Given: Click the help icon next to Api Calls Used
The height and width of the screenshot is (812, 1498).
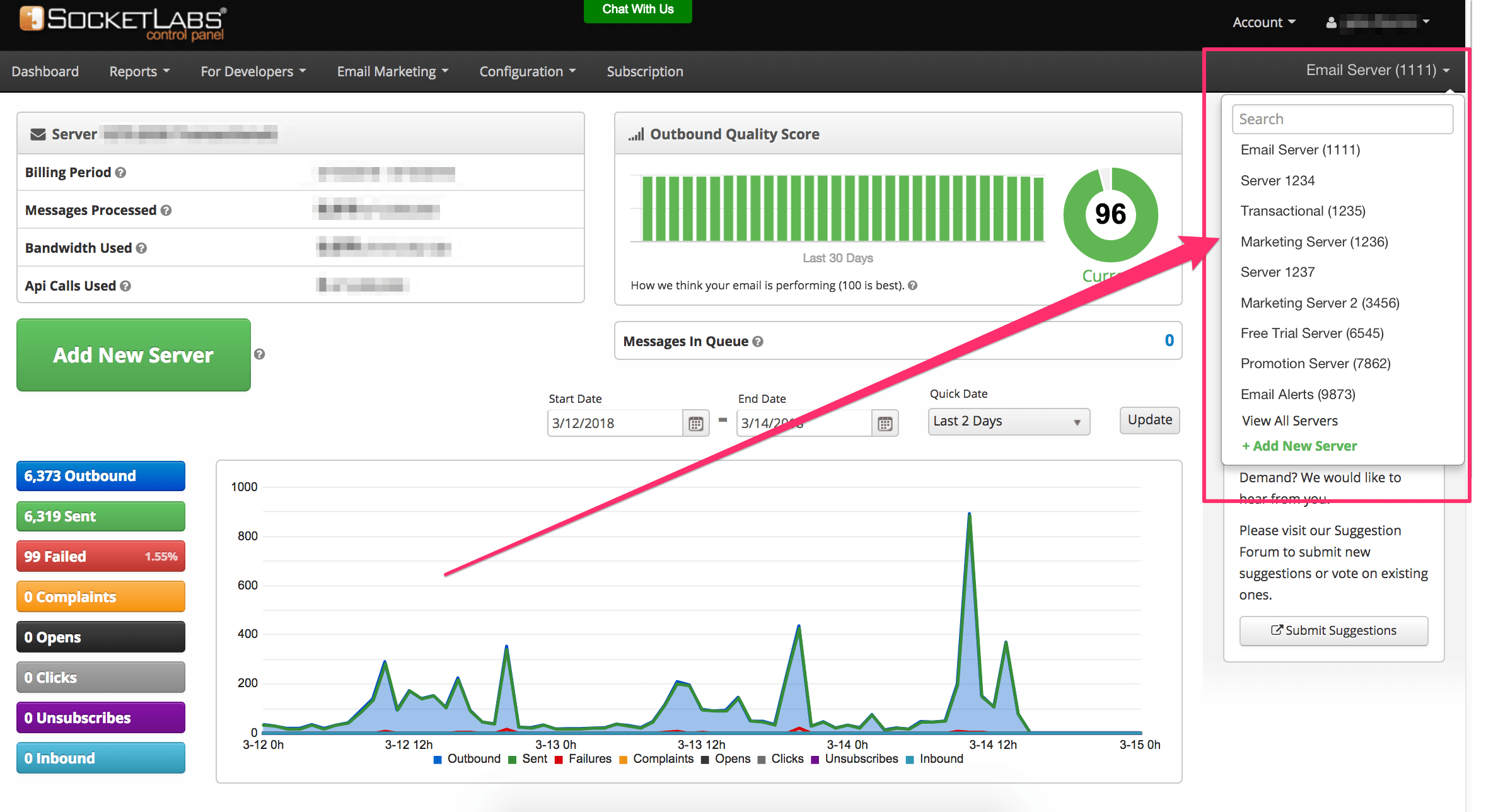Looking at the screenshot, I should coord(125,286).
